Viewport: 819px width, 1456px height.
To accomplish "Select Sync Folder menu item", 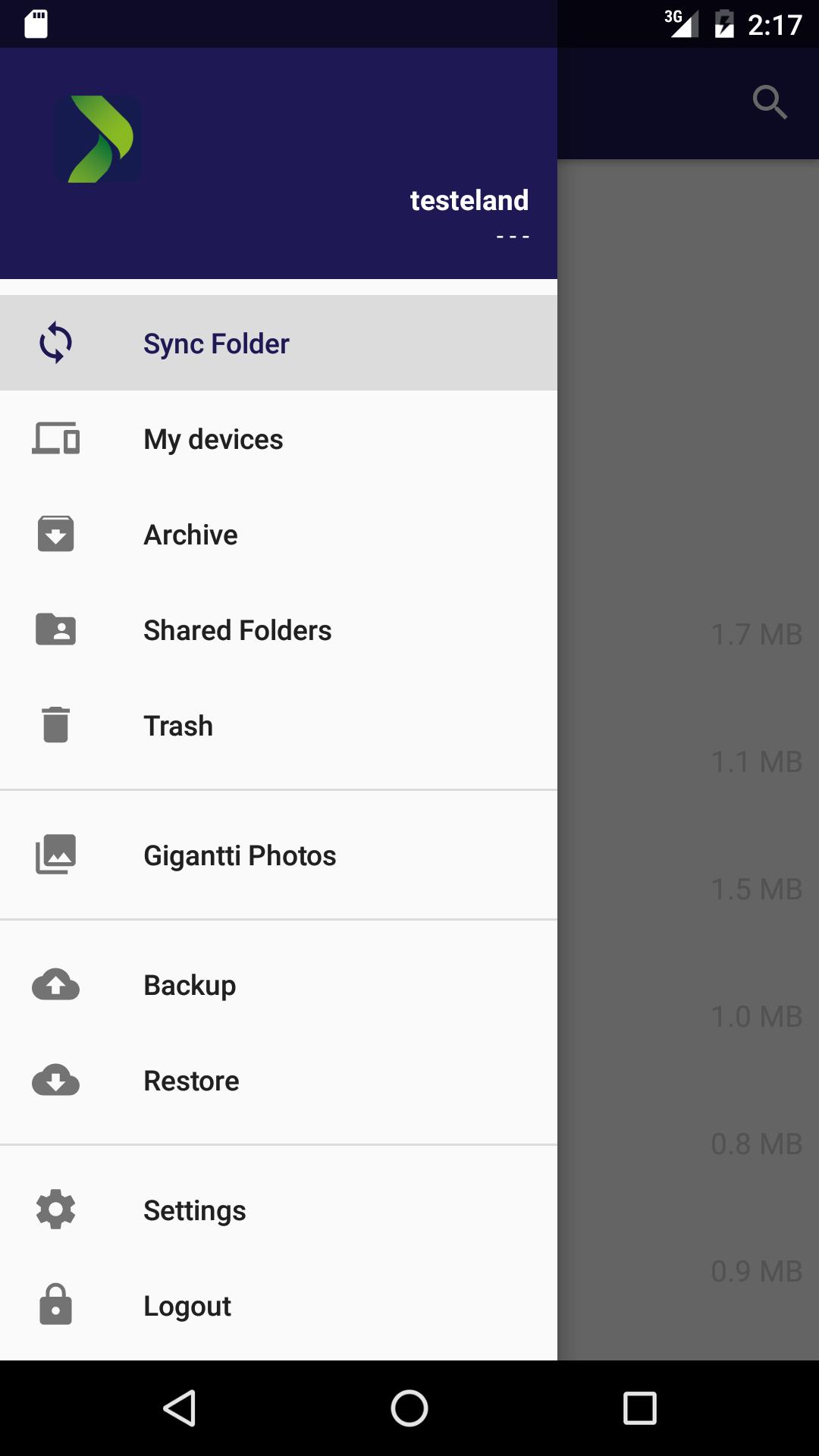I will pyautogui.click(x=216, y=344).
